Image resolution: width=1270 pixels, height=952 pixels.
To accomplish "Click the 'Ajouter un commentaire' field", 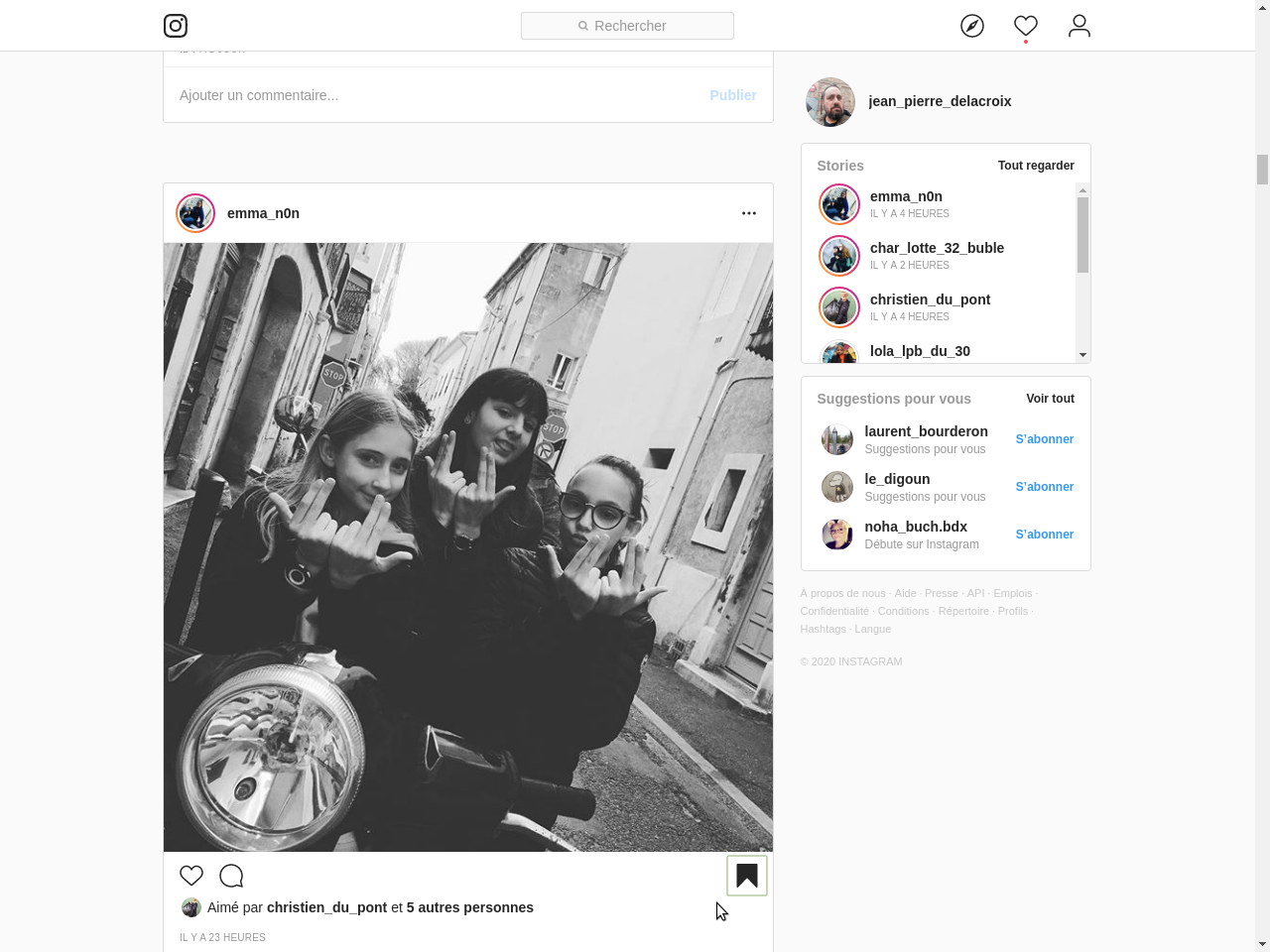I will point(437,95).
